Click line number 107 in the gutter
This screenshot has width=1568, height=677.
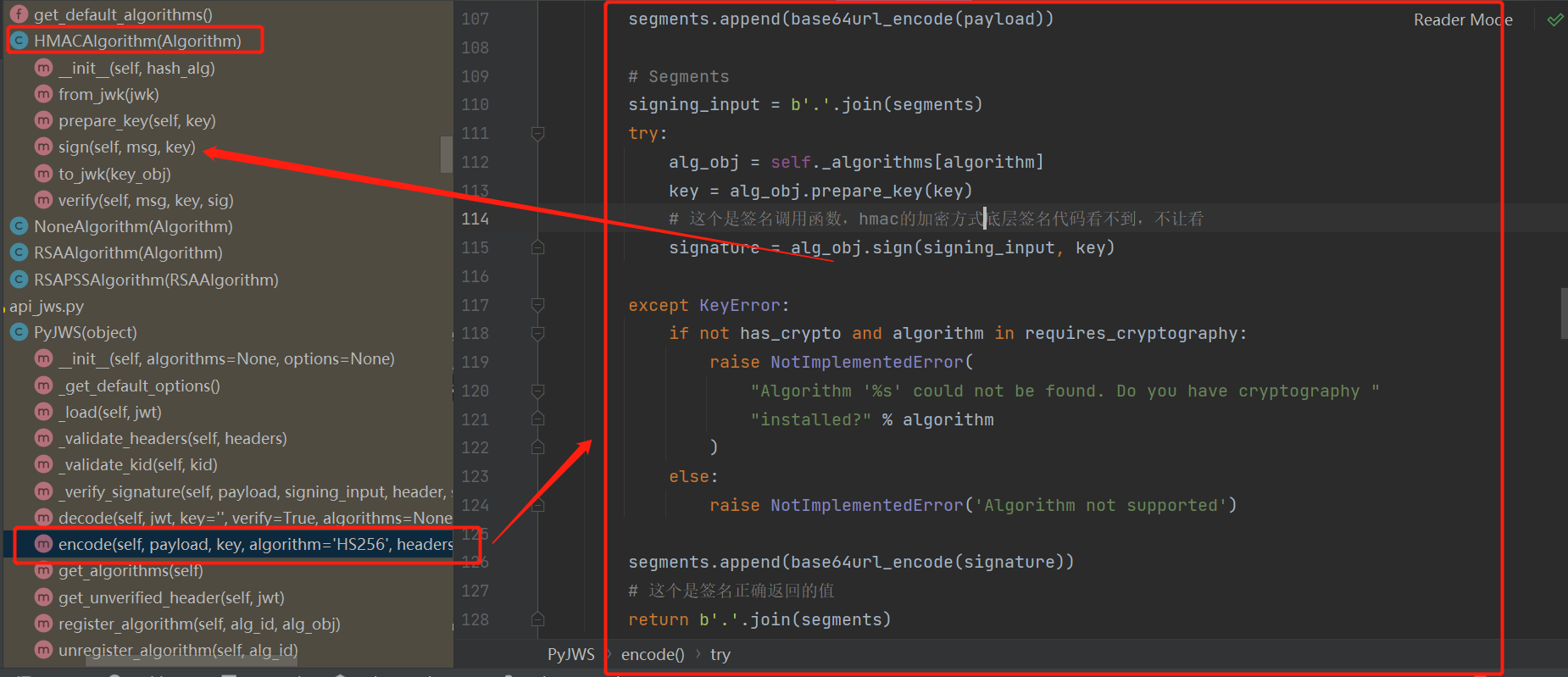(x=475, y=19)
